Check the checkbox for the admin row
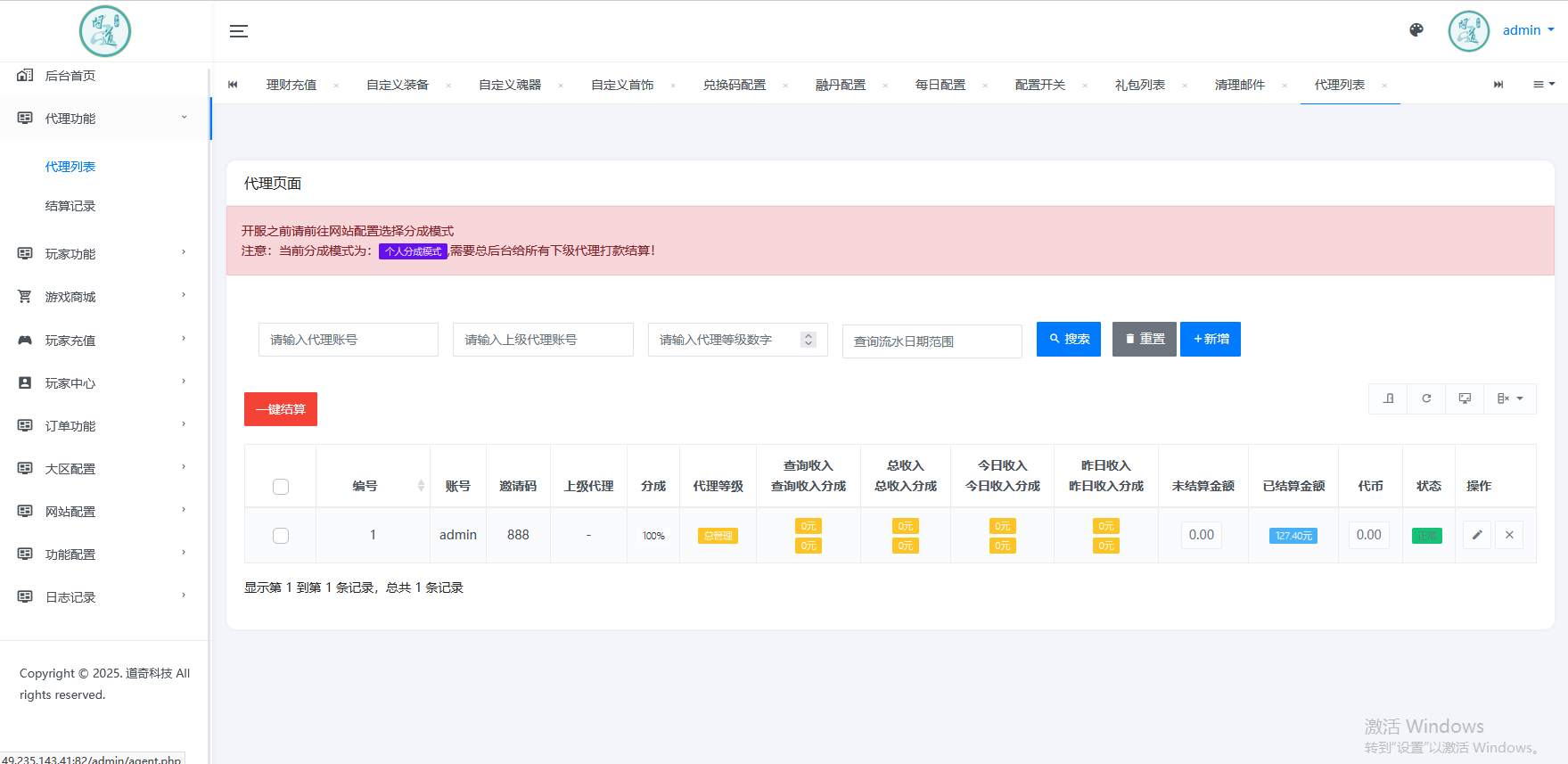This screenshot has width=1568, height=764. pos(281,536)
